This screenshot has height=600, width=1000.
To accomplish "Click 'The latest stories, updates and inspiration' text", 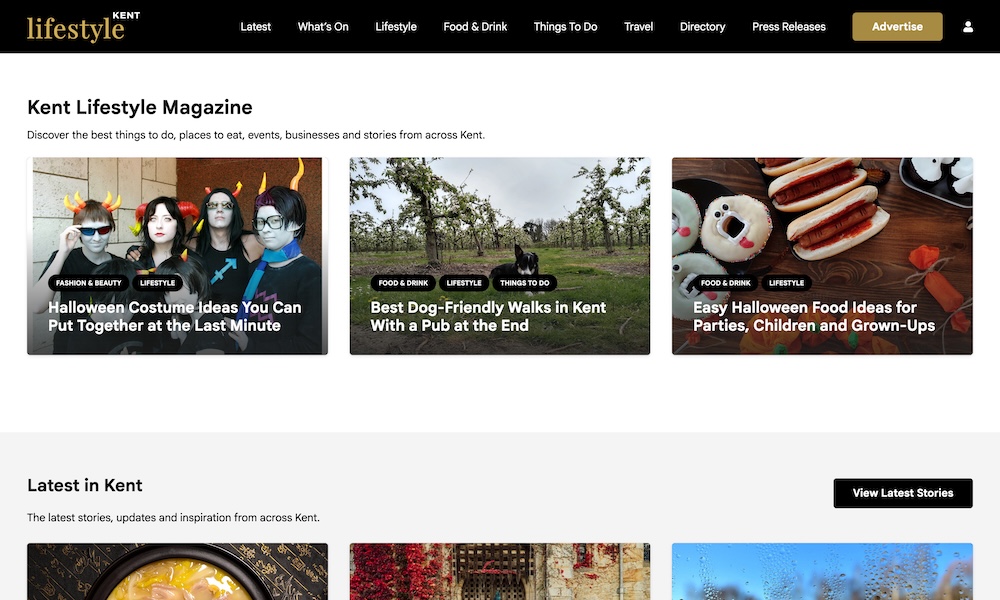I will point(173,518).
